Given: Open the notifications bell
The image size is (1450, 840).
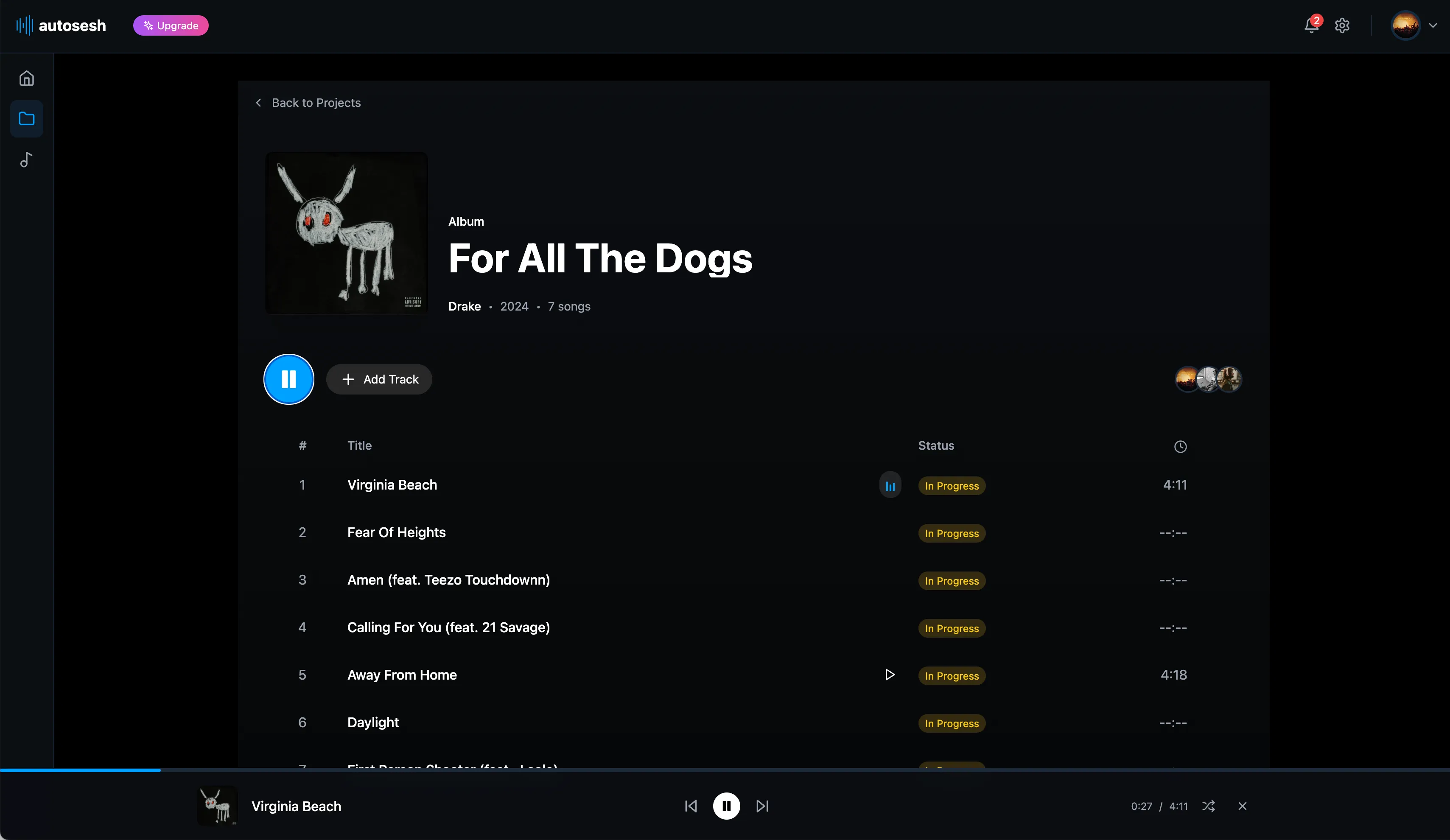Looking at the screenshot, I should 1311,25.
